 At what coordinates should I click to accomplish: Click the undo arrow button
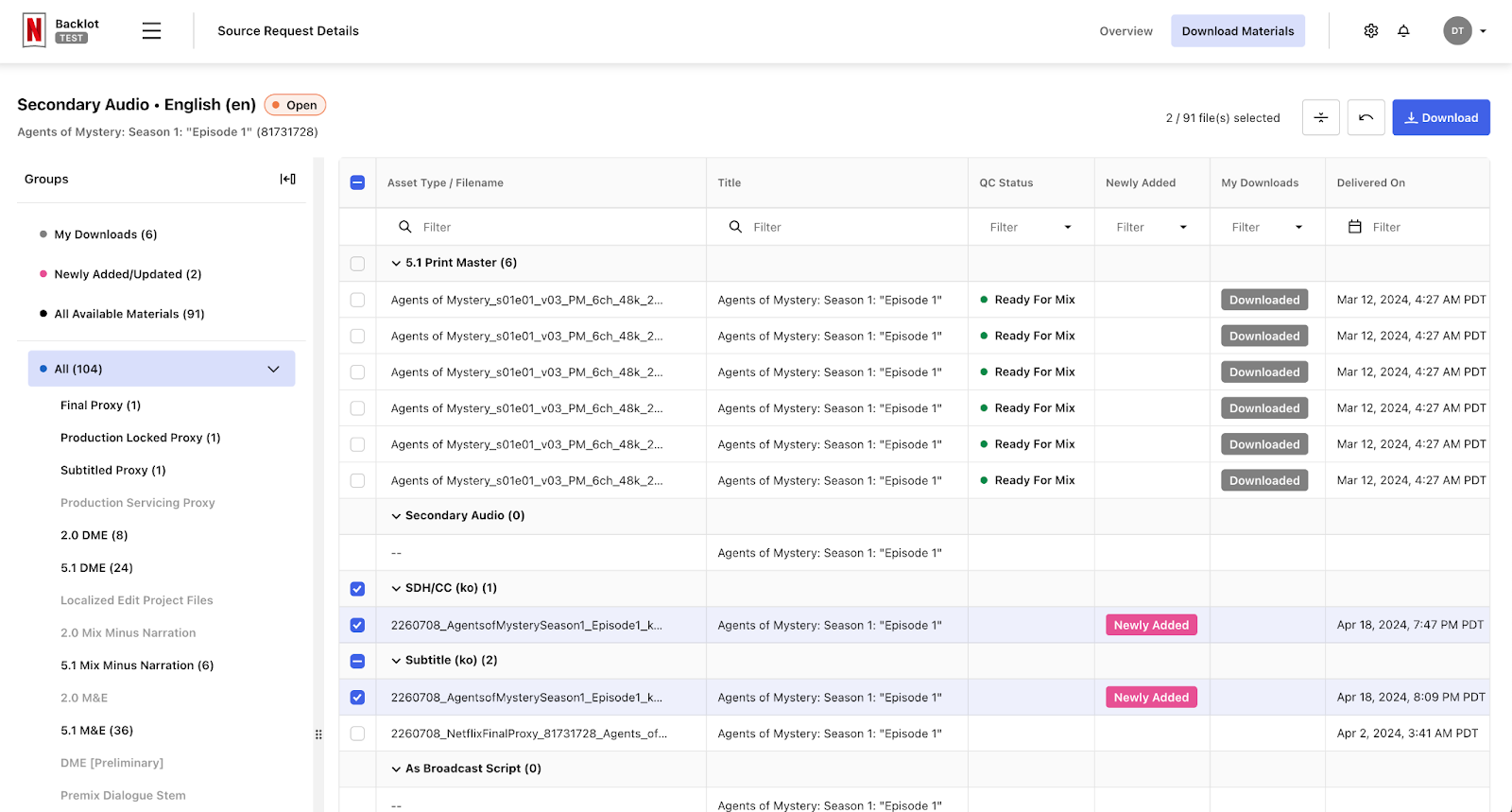point(1366,117)
